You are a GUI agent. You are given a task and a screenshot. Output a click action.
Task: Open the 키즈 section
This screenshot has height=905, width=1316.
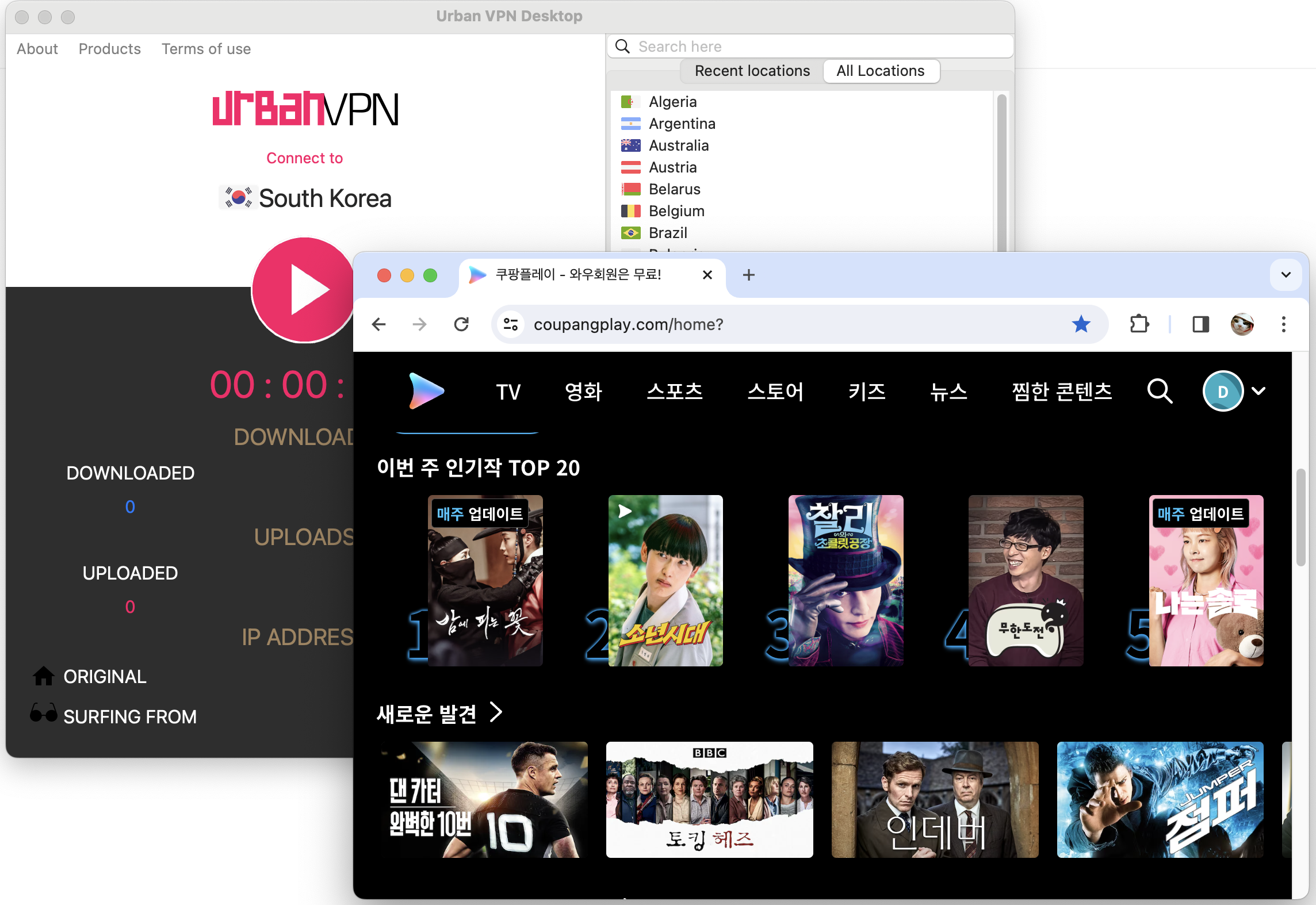[x=867, y=392]
